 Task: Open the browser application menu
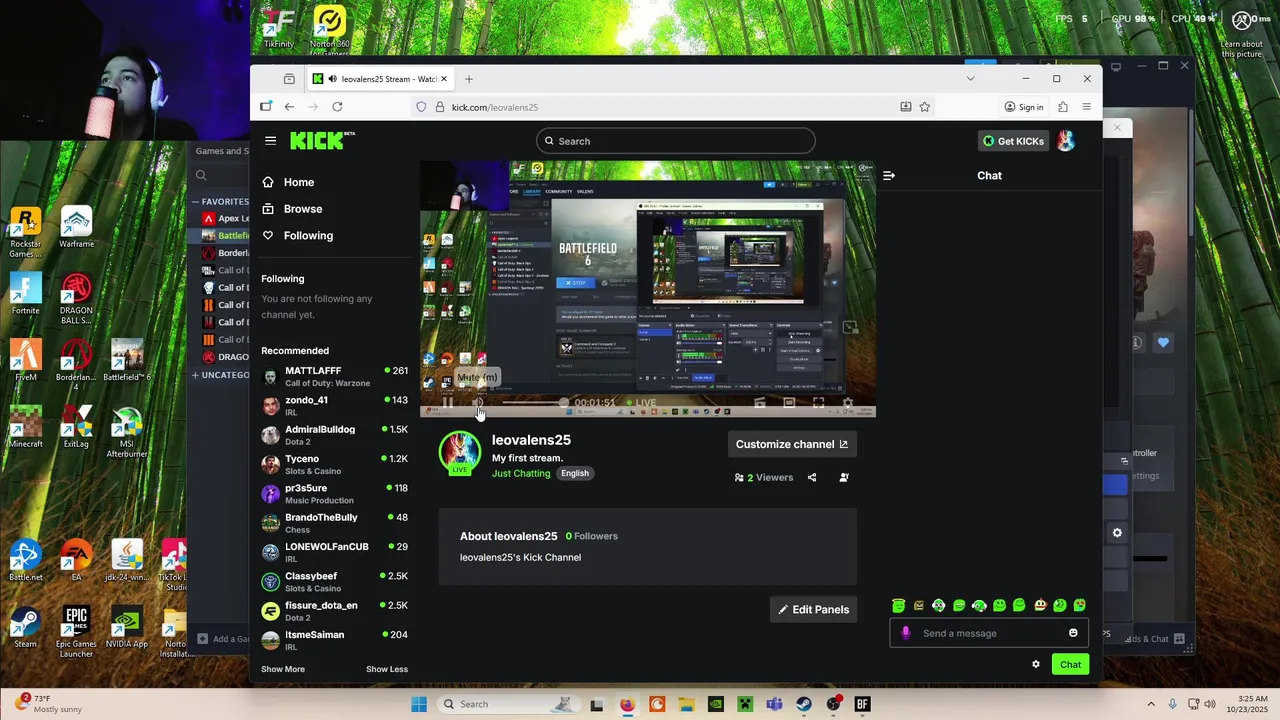click(x=1087, y=107)
